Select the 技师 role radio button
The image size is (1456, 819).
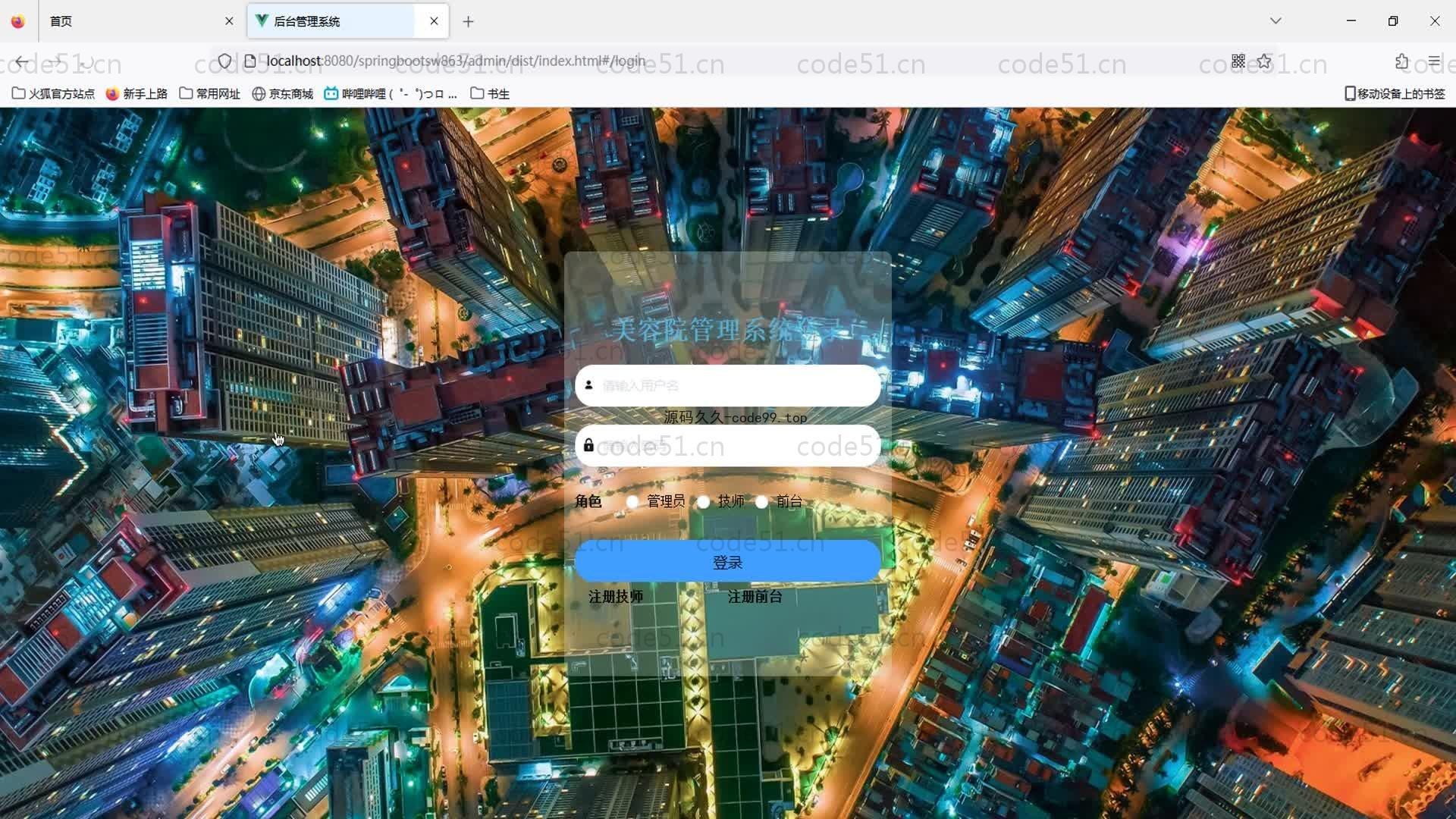703,501
